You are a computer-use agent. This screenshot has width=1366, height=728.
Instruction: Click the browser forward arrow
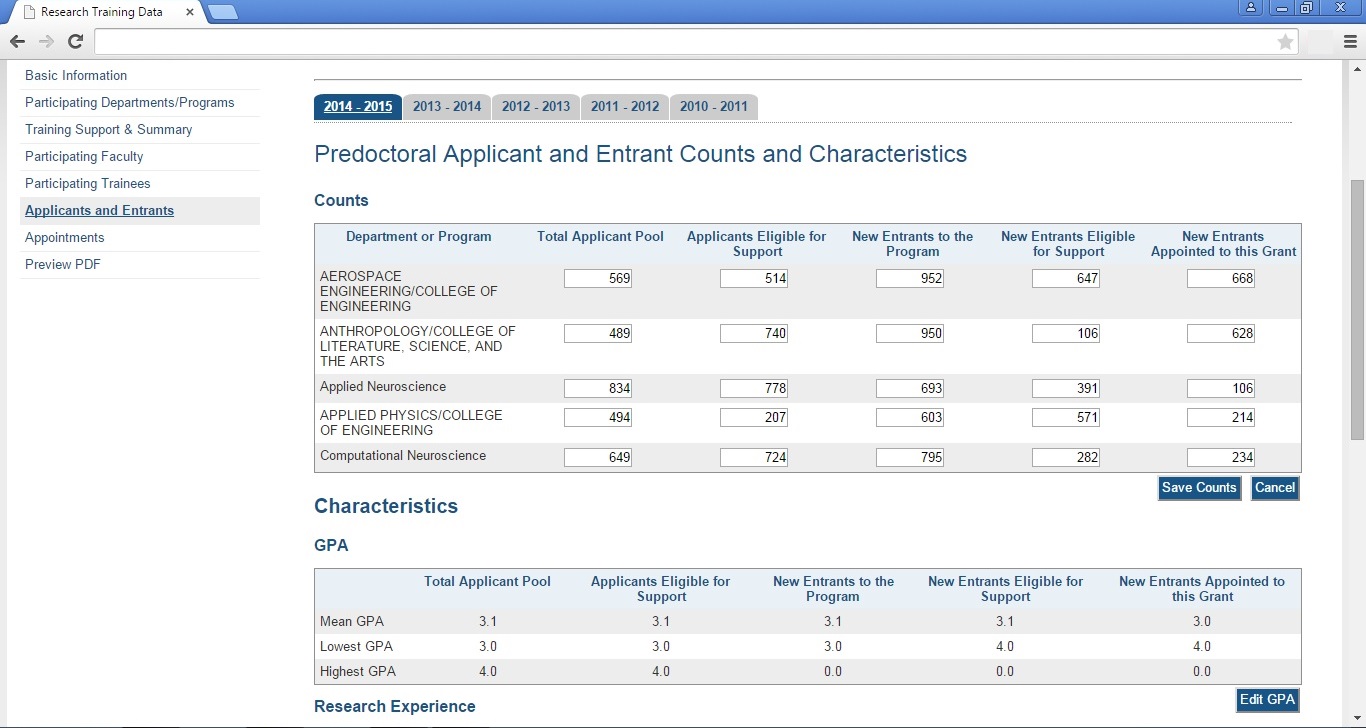pyautogui.click(x=46, y=41)
